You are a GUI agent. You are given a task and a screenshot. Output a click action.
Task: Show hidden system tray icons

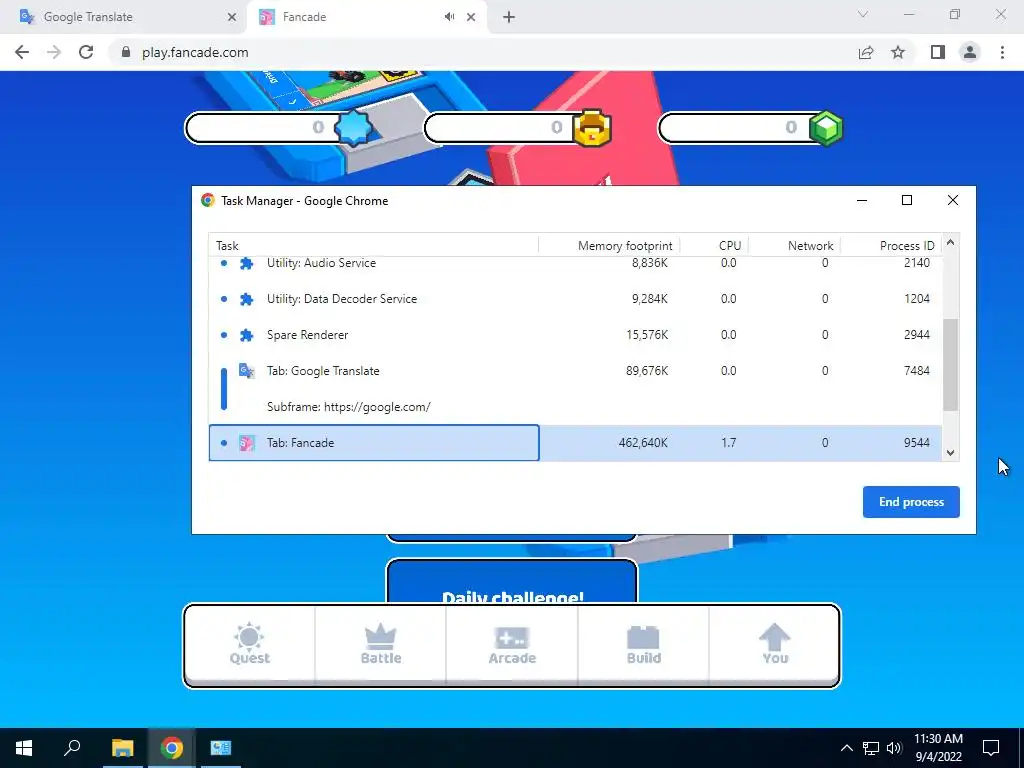[x=846, y=748]
